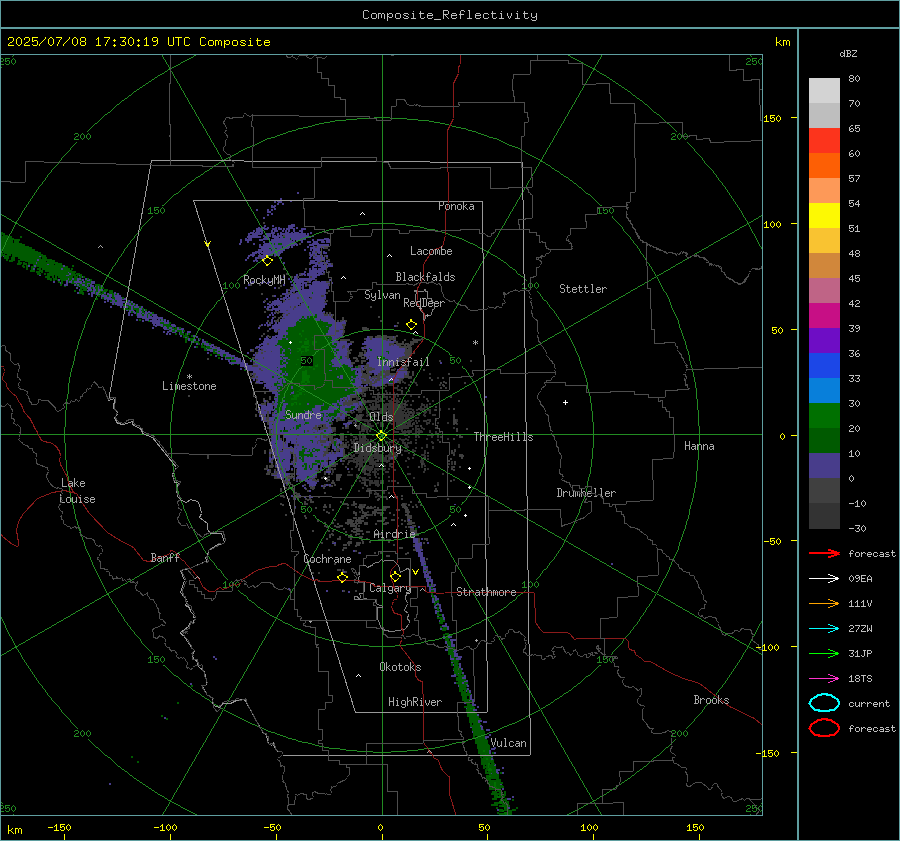Image resolution: width=900 pixels, height=841 pixels.
Task: Select the yellow diamond marker above RockyMH
Action: (267, 261)
